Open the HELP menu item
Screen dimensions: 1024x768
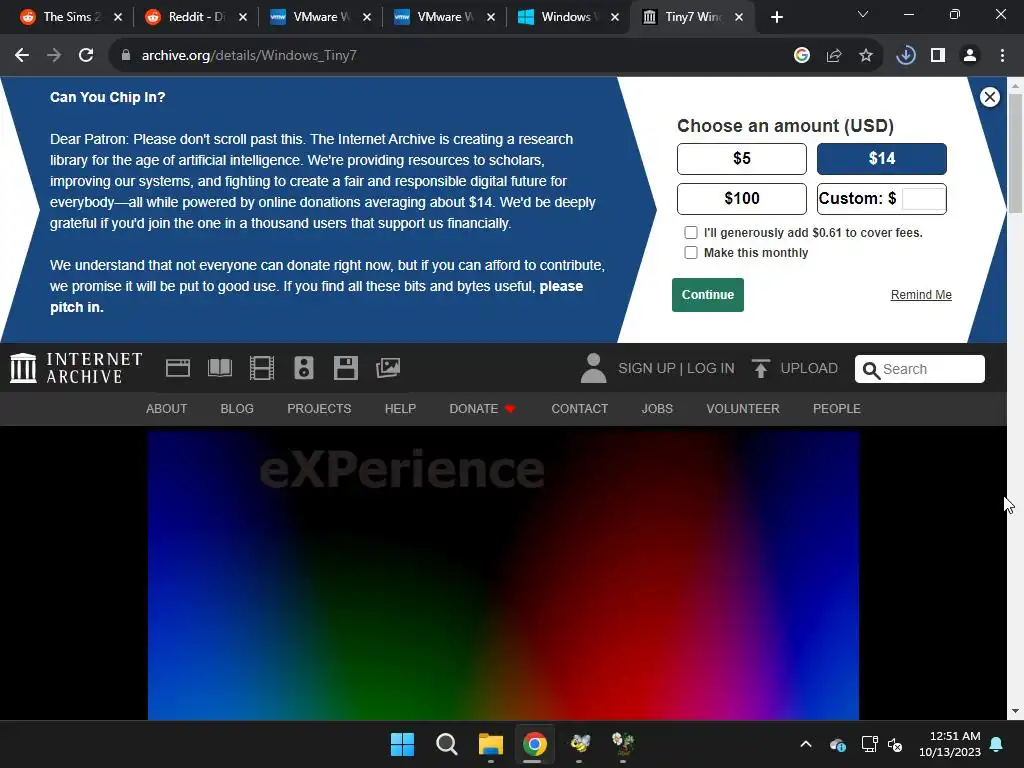point(400,409)
